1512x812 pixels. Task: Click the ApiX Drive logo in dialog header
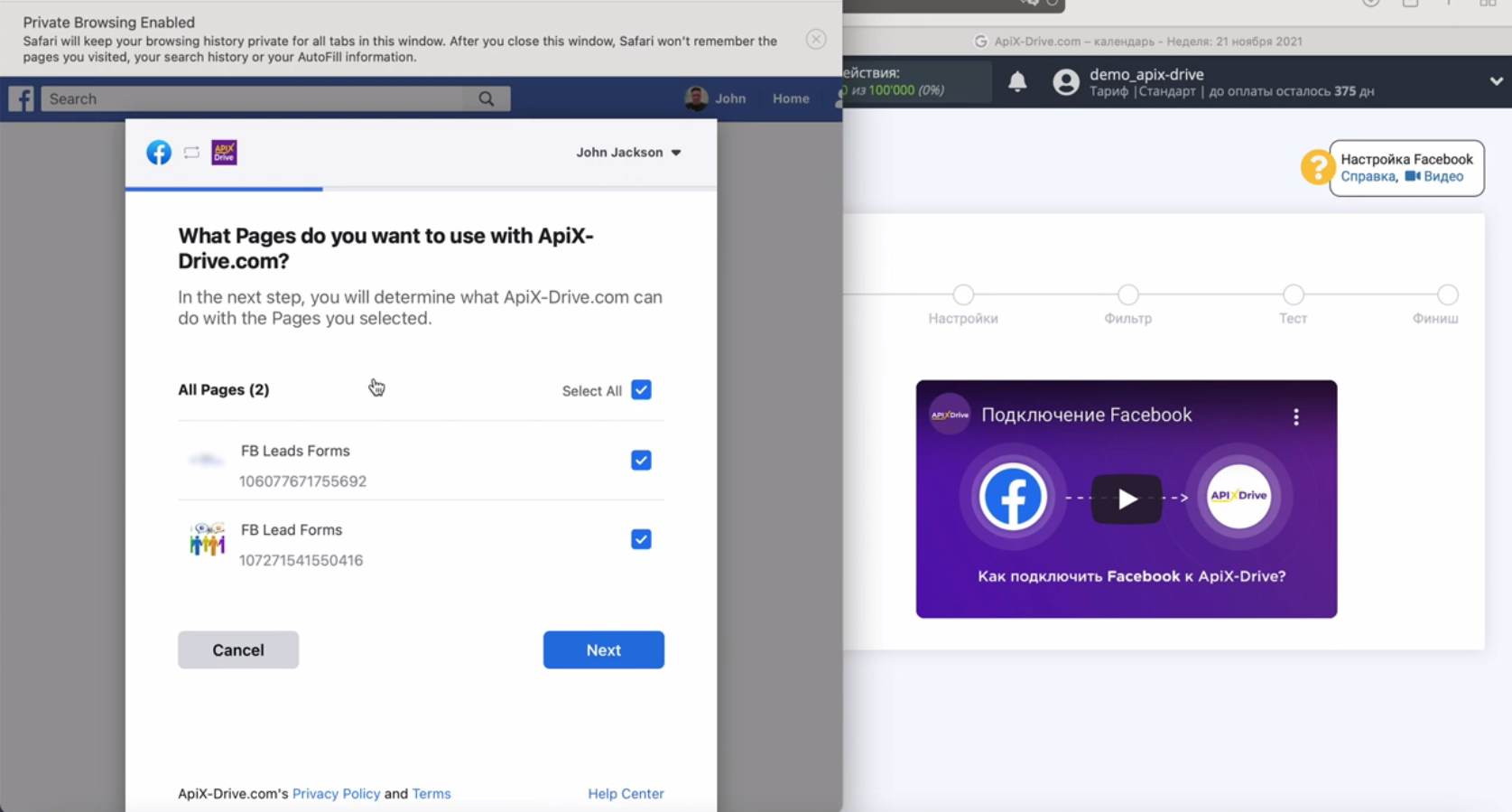tap(224, 153)
